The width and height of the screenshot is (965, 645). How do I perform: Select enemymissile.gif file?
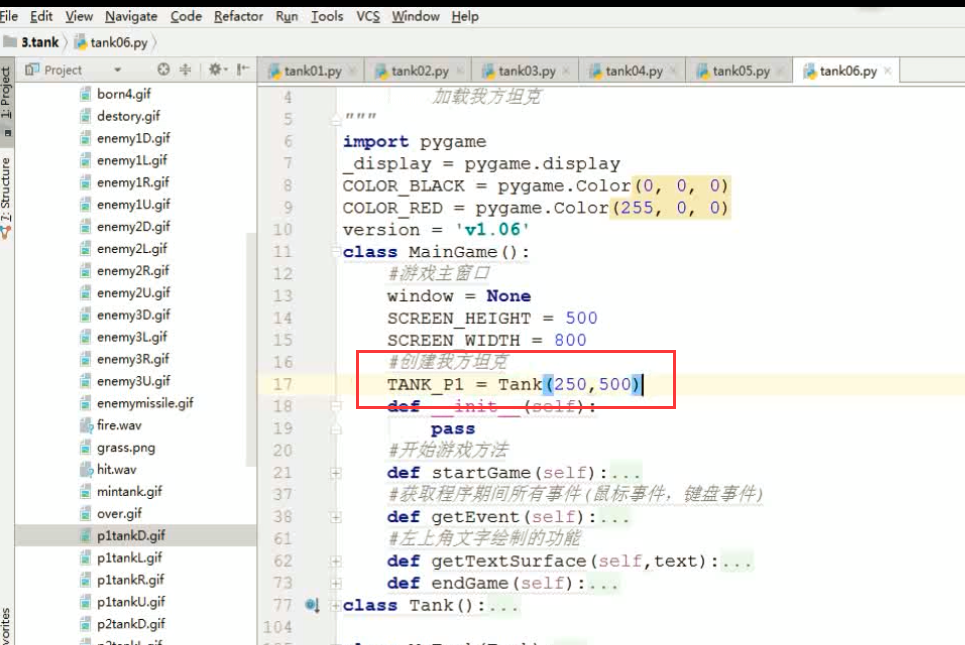(145, 403)
